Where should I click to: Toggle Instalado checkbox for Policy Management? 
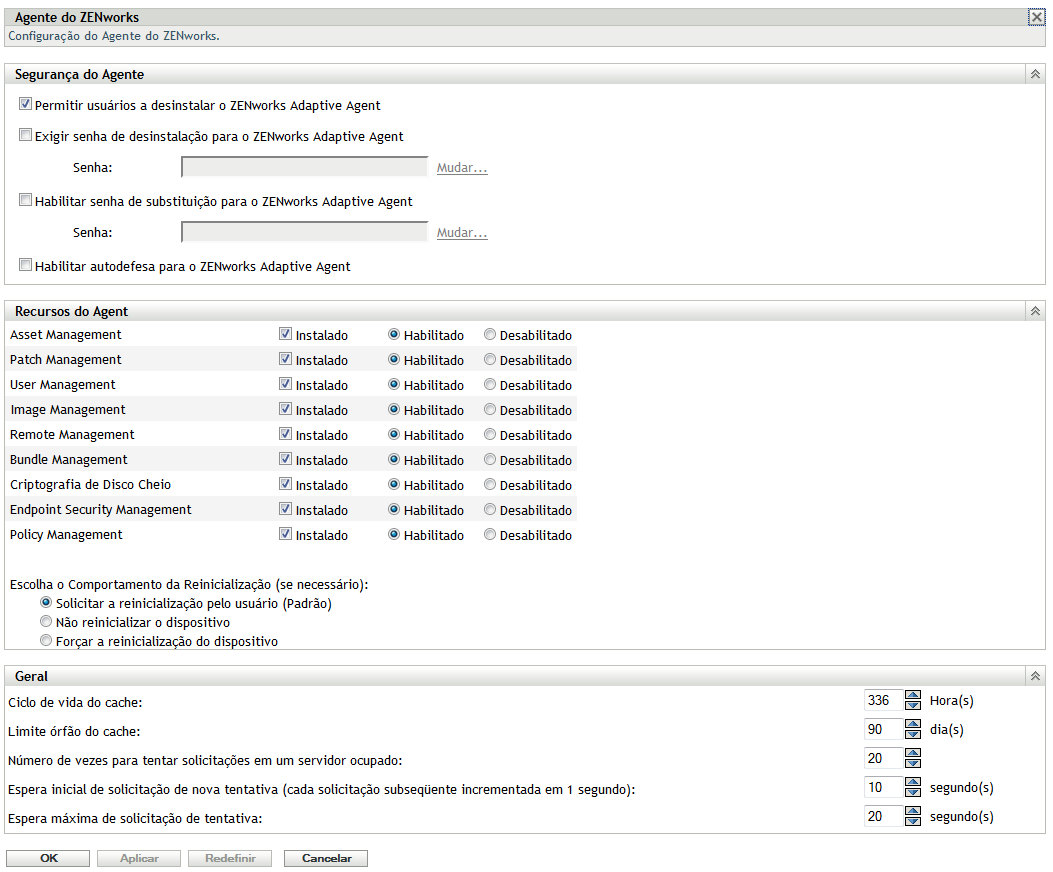pos(285,533)
